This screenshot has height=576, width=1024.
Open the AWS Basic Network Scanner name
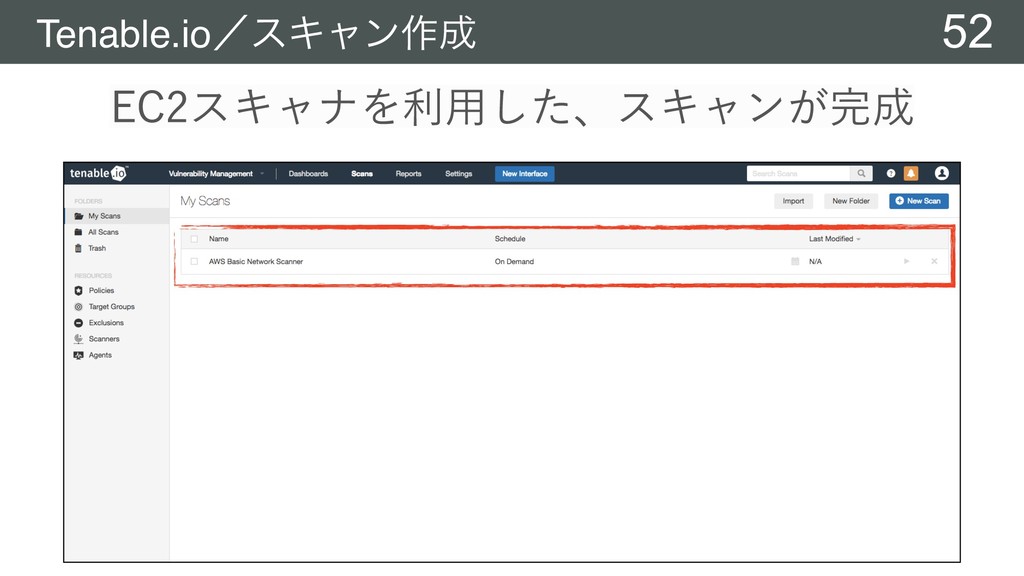[x=256, y=261]
